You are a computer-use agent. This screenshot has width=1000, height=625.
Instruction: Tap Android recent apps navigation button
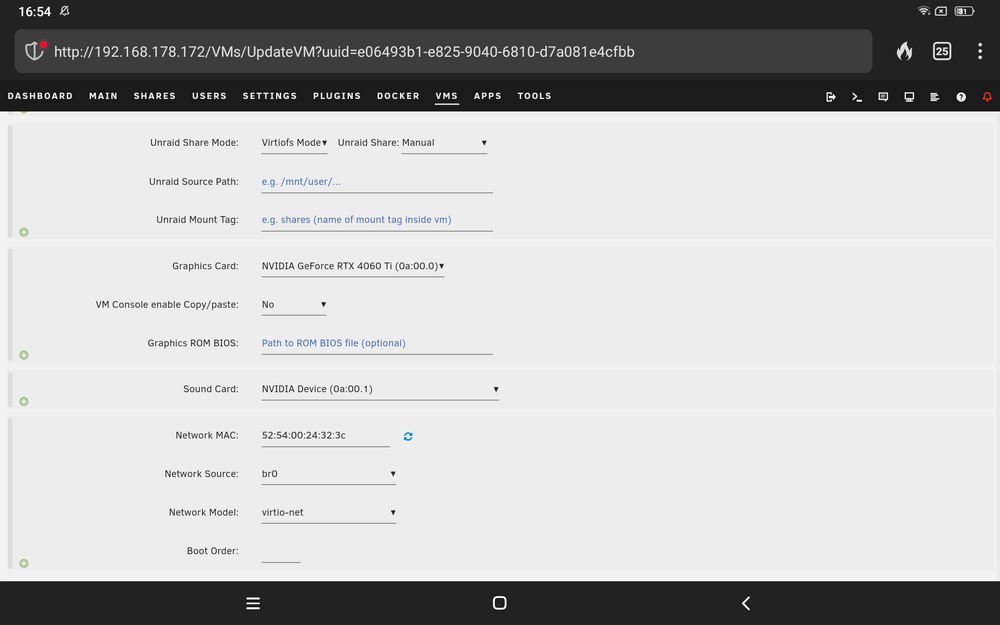click(x=253, y=603)
